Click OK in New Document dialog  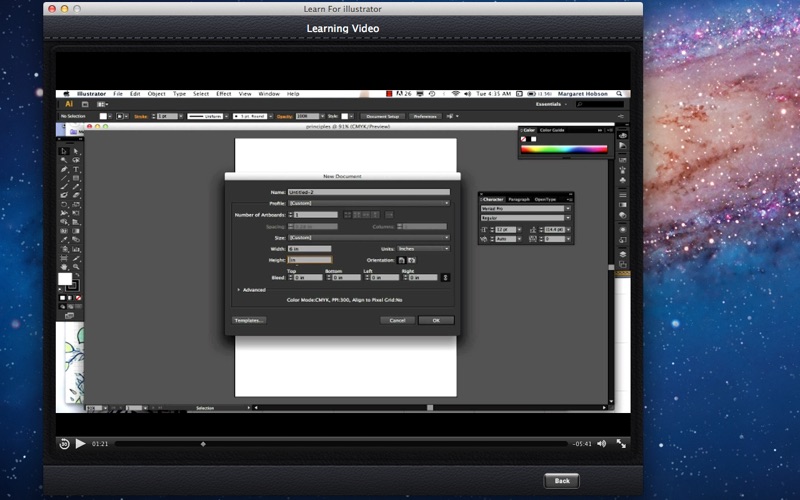(436, 320)
